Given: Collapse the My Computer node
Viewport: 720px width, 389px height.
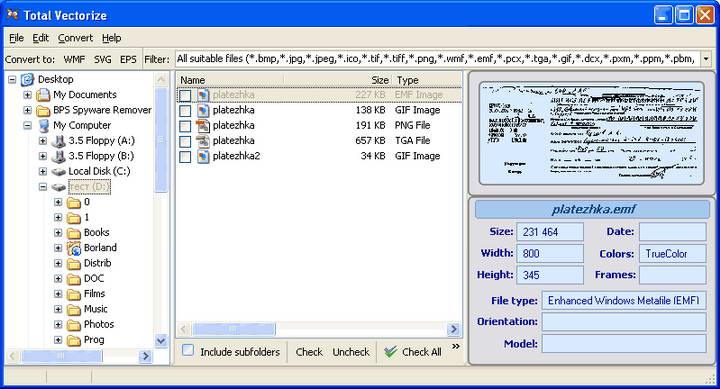Looking at the screenshot, I should (x=28, y=125).
